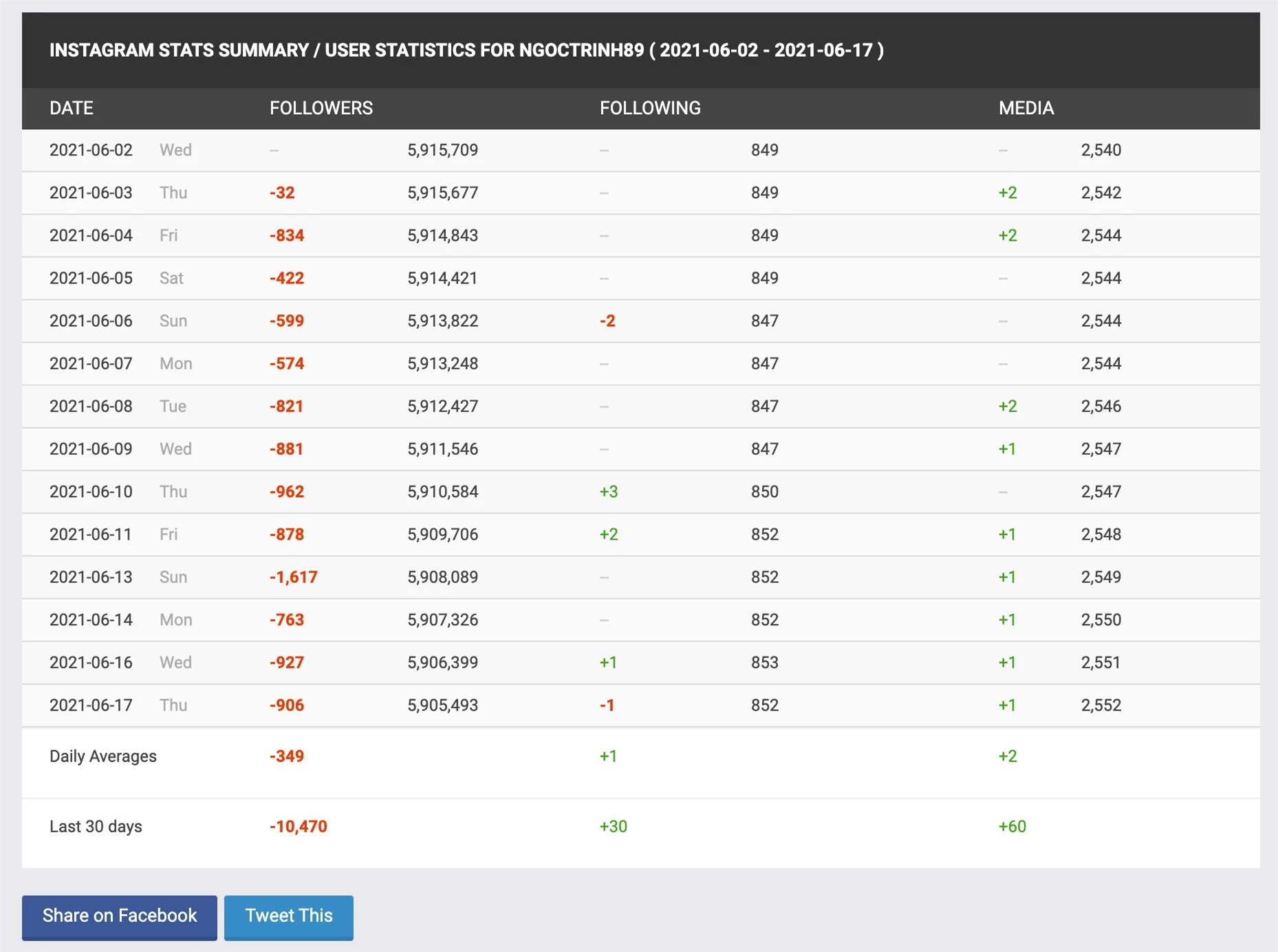
Task: Click the +1 media change on 2021-06-09
Action: pyautogui.click(x=1007, y=448)
